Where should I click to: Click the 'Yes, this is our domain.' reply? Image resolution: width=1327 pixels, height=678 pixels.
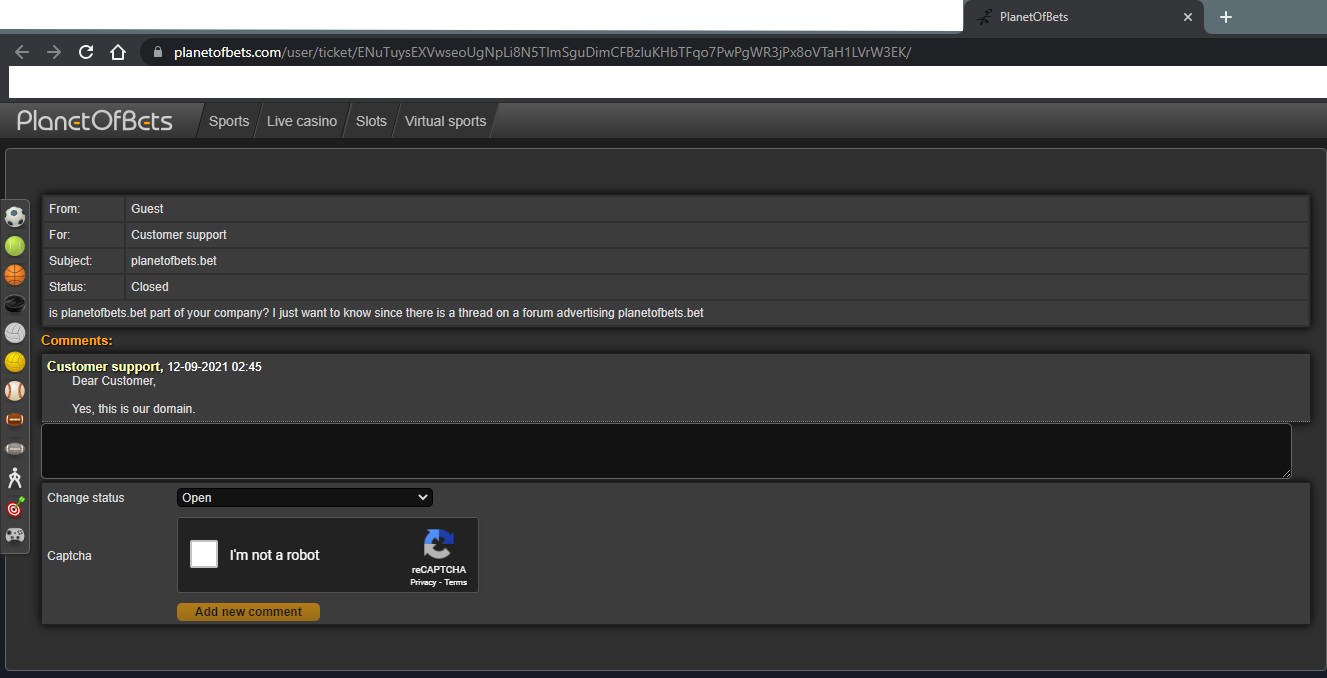(133, 409)
